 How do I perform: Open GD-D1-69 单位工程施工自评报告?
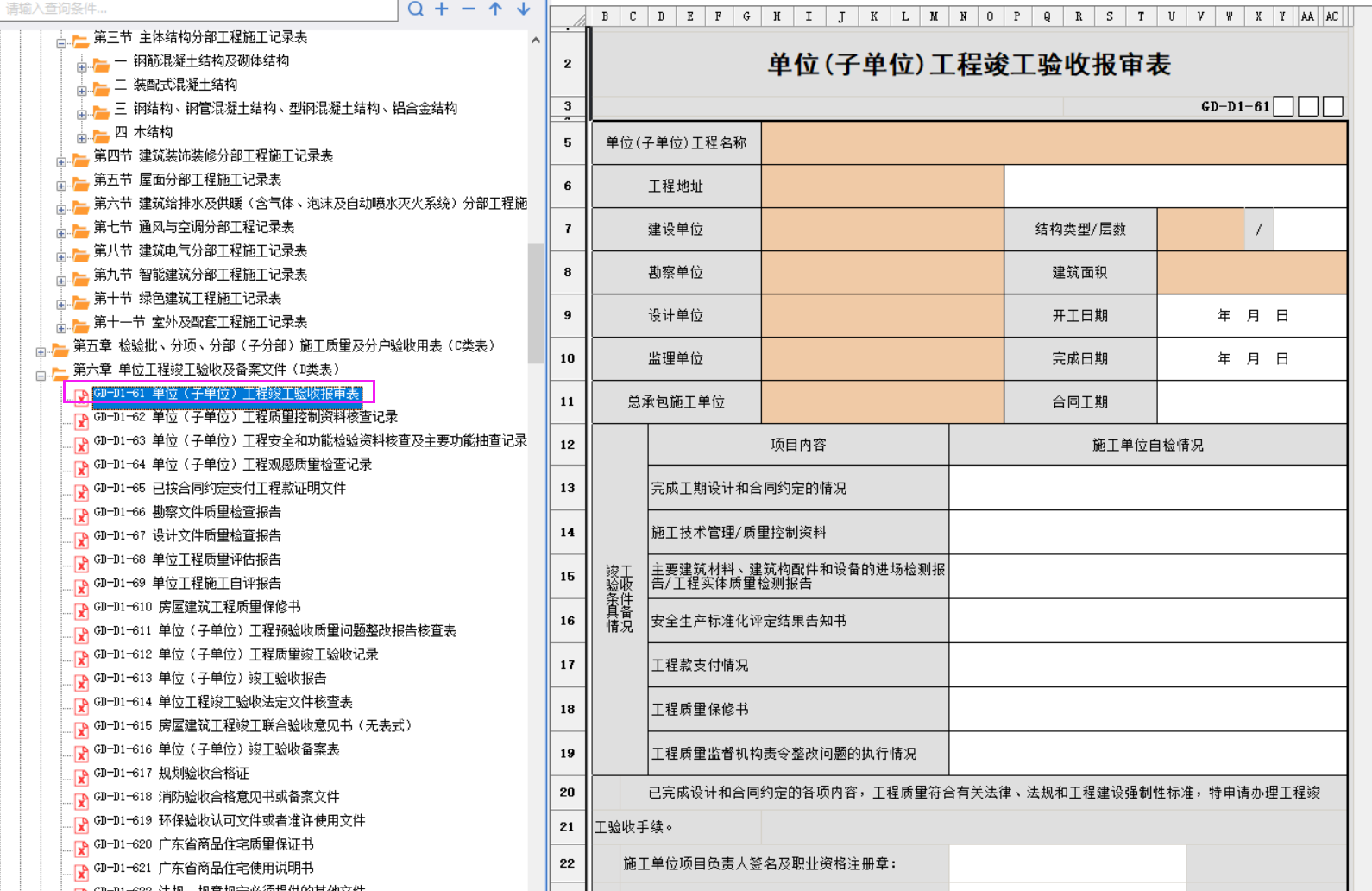tap(187, 583)
